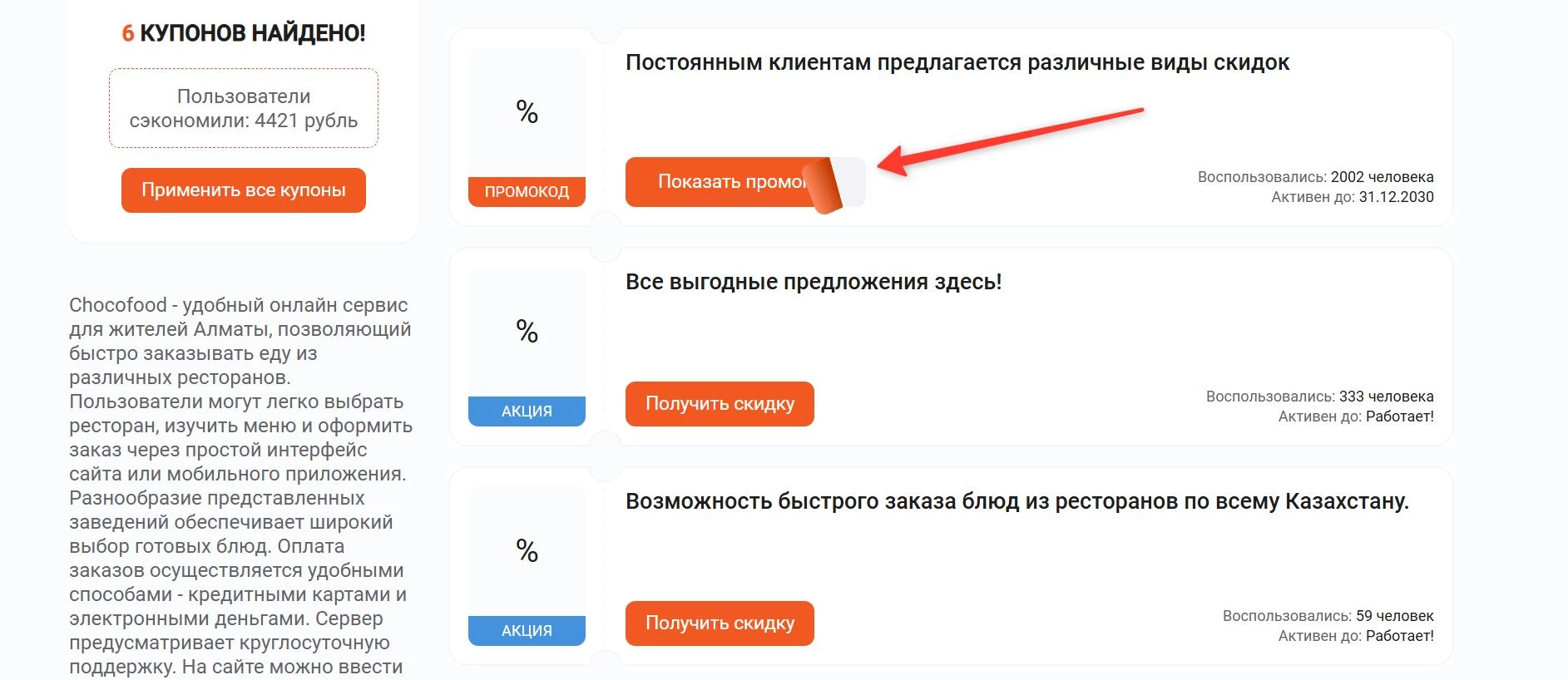1568x680 pixels.
Task: Click the percent icon beside "Все выгодные предложения здесь!"
Action: tap(527, 331)
